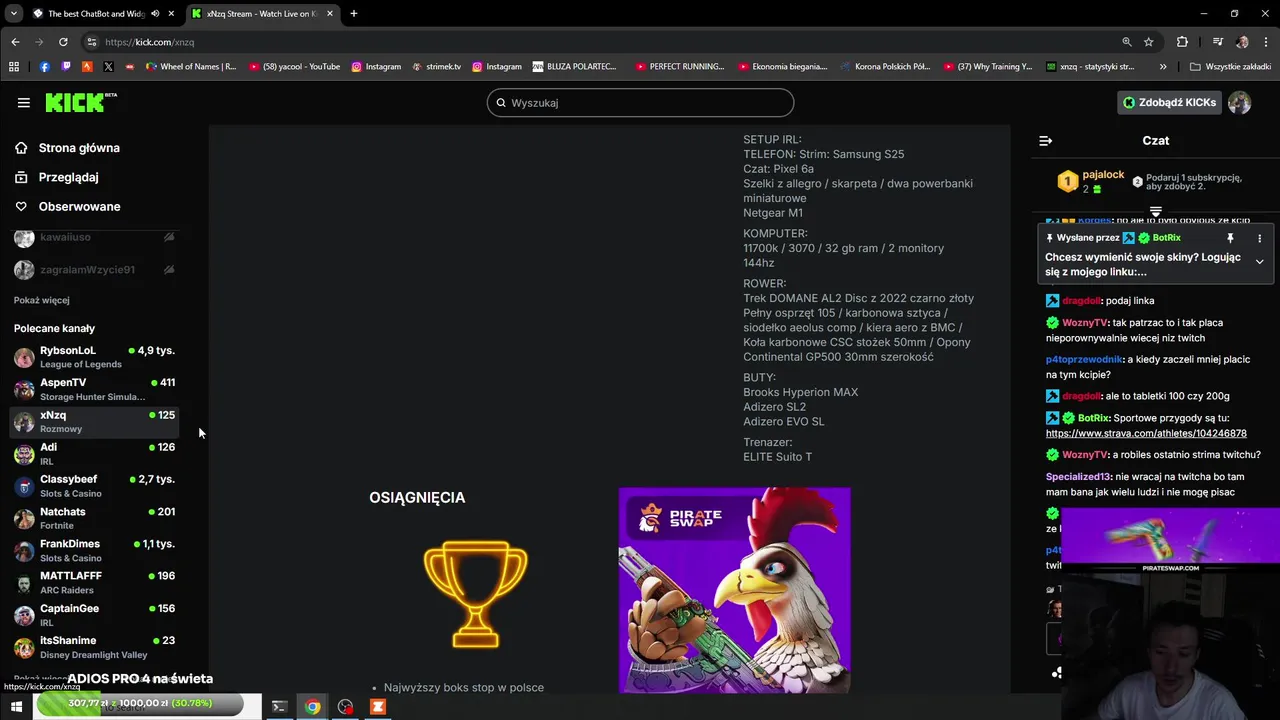Open the user avatar menu
Image resolution: width=1280 pixels, height=720 pixels.
point(1239,103)
